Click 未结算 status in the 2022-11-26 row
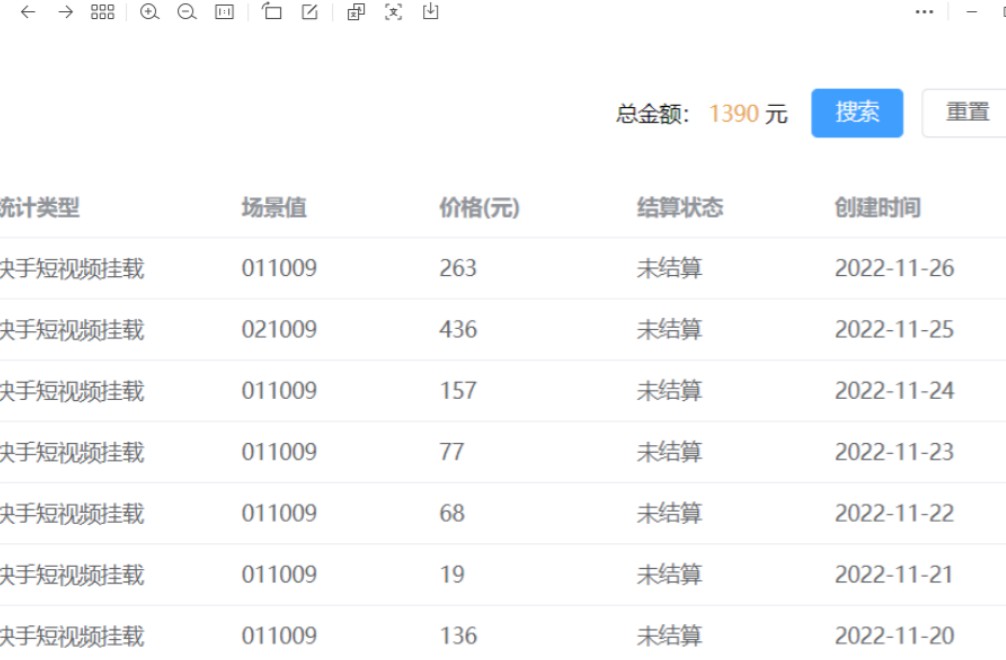 tap(669, 268)
